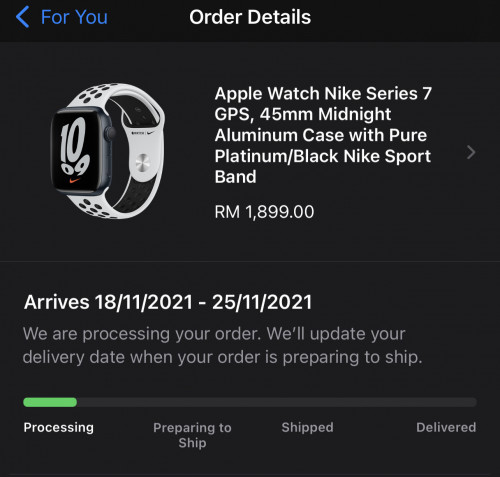Tap the Apple Watch Nike product image

(x=107, y=151)
